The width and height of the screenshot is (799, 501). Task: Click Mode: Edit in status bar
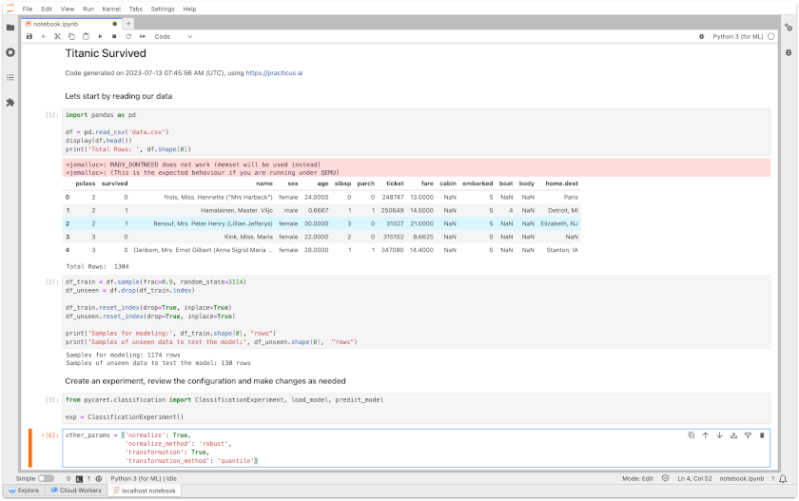[637, 479]
